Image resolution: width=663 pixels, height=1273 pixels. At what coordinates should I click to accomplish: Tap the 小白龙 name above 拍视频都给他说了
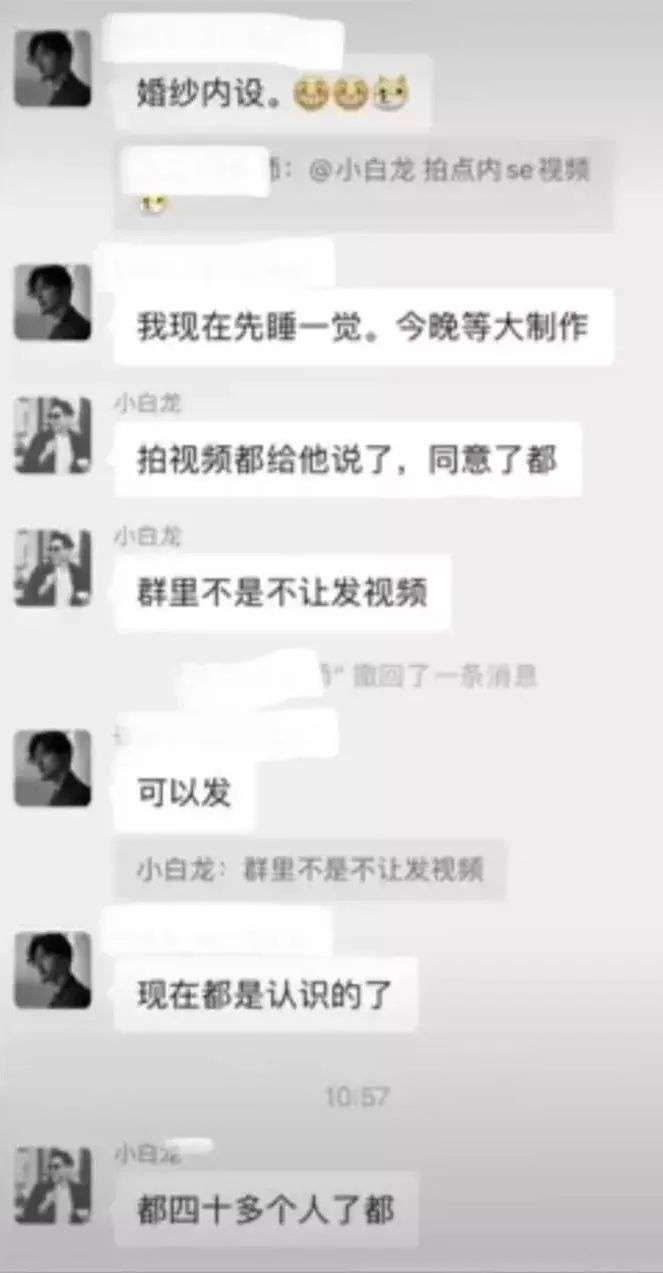[x=148, y=404]
